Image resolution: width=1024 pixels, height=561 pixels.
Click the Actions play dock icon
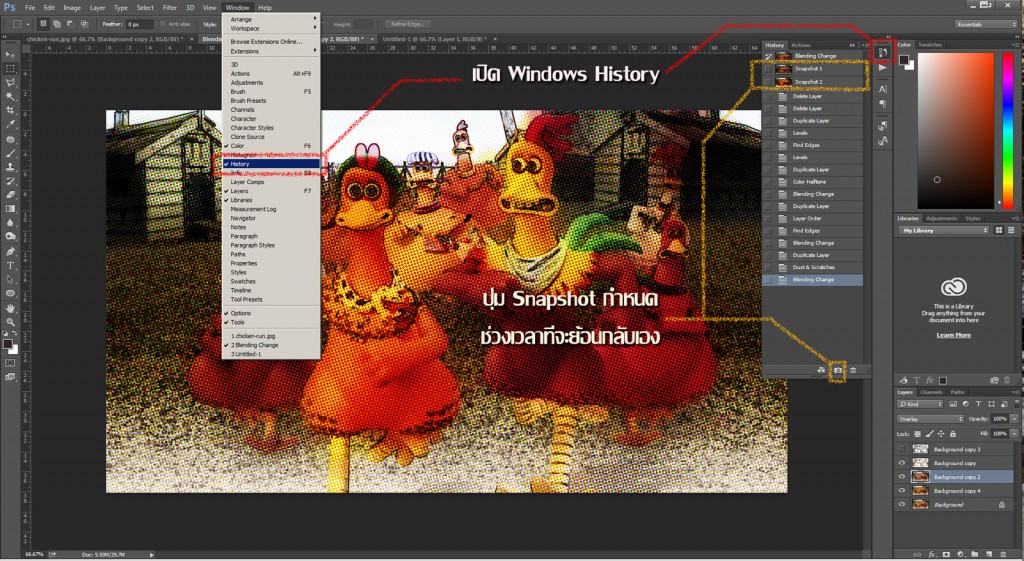882,67
